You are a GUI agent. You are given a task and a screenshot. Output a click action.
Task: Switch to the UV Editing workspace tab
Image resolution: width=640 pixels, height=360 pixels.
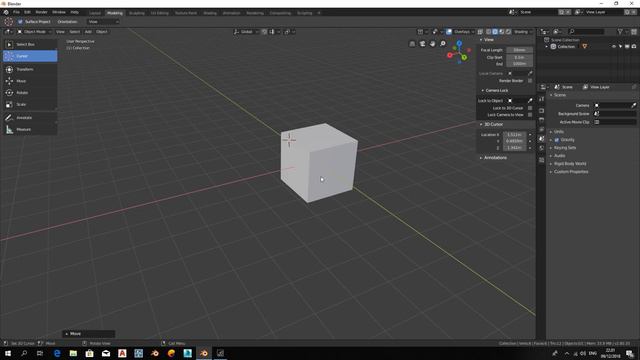(160, 13)
